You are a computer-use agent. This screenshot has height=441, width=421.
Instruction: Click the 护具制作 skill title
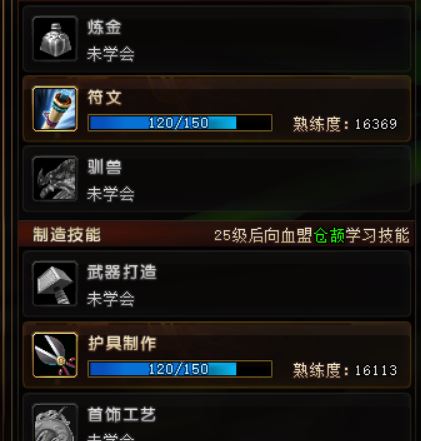click(122, 343)
